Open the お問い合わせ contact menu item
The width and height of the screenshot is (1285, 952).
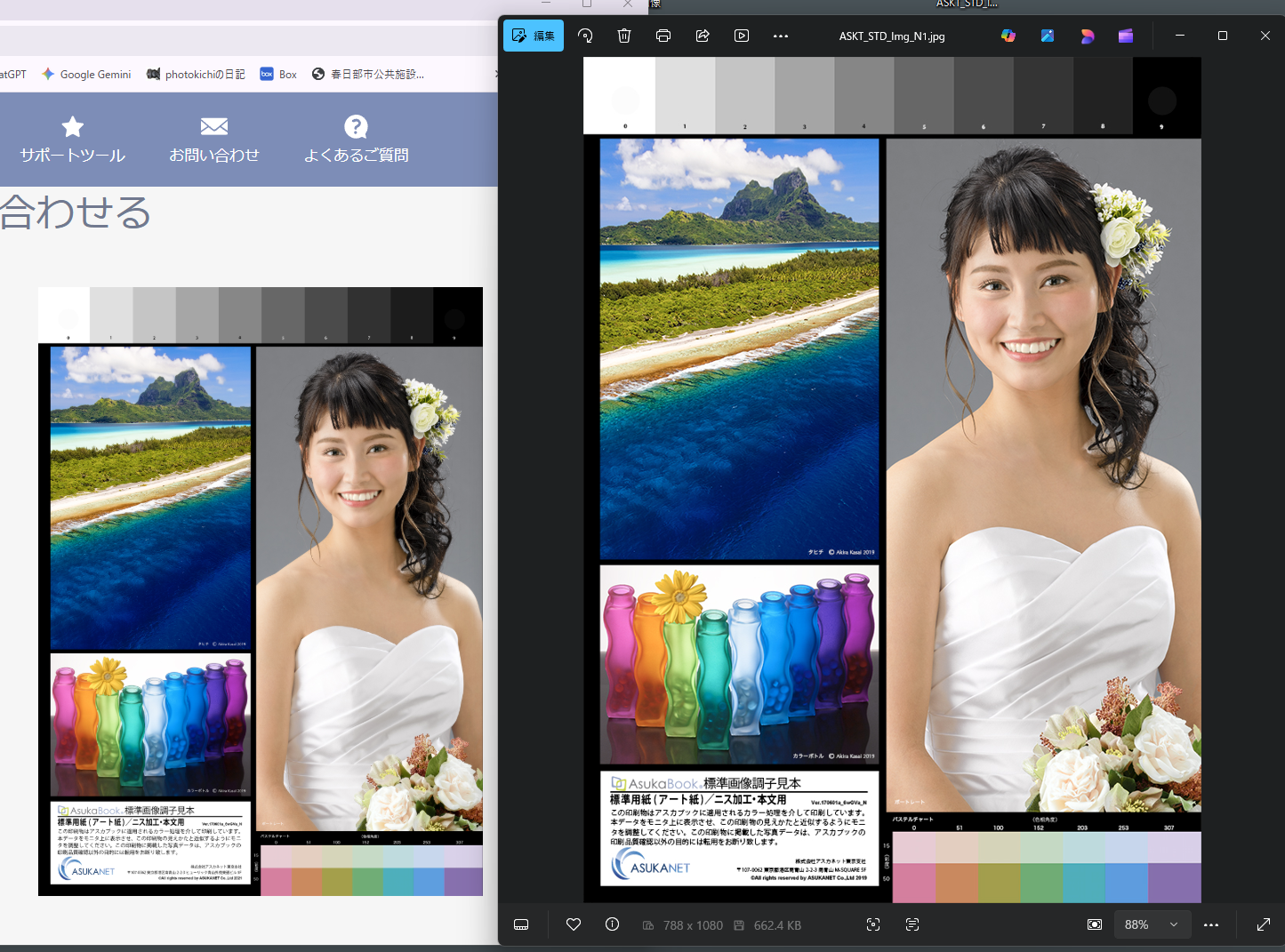coord(214,140)
